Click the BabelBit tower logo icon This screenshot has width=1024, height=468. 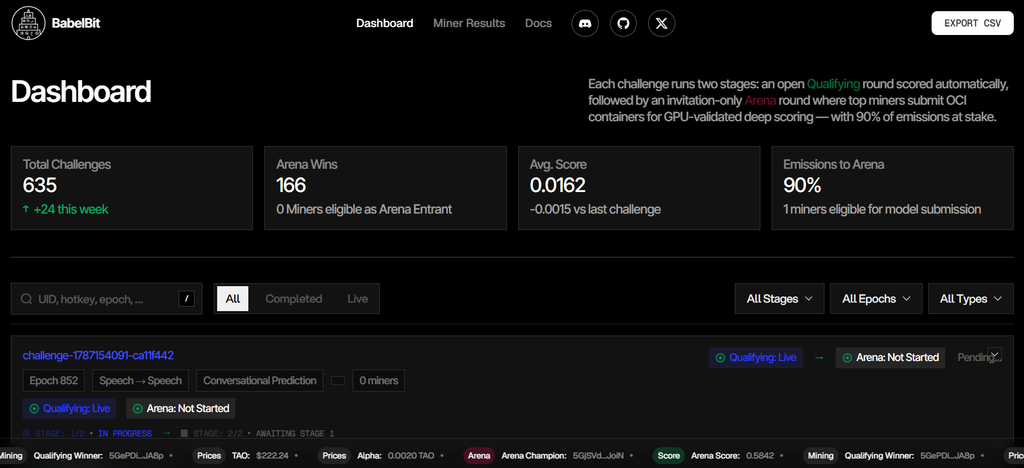[28, 23]
